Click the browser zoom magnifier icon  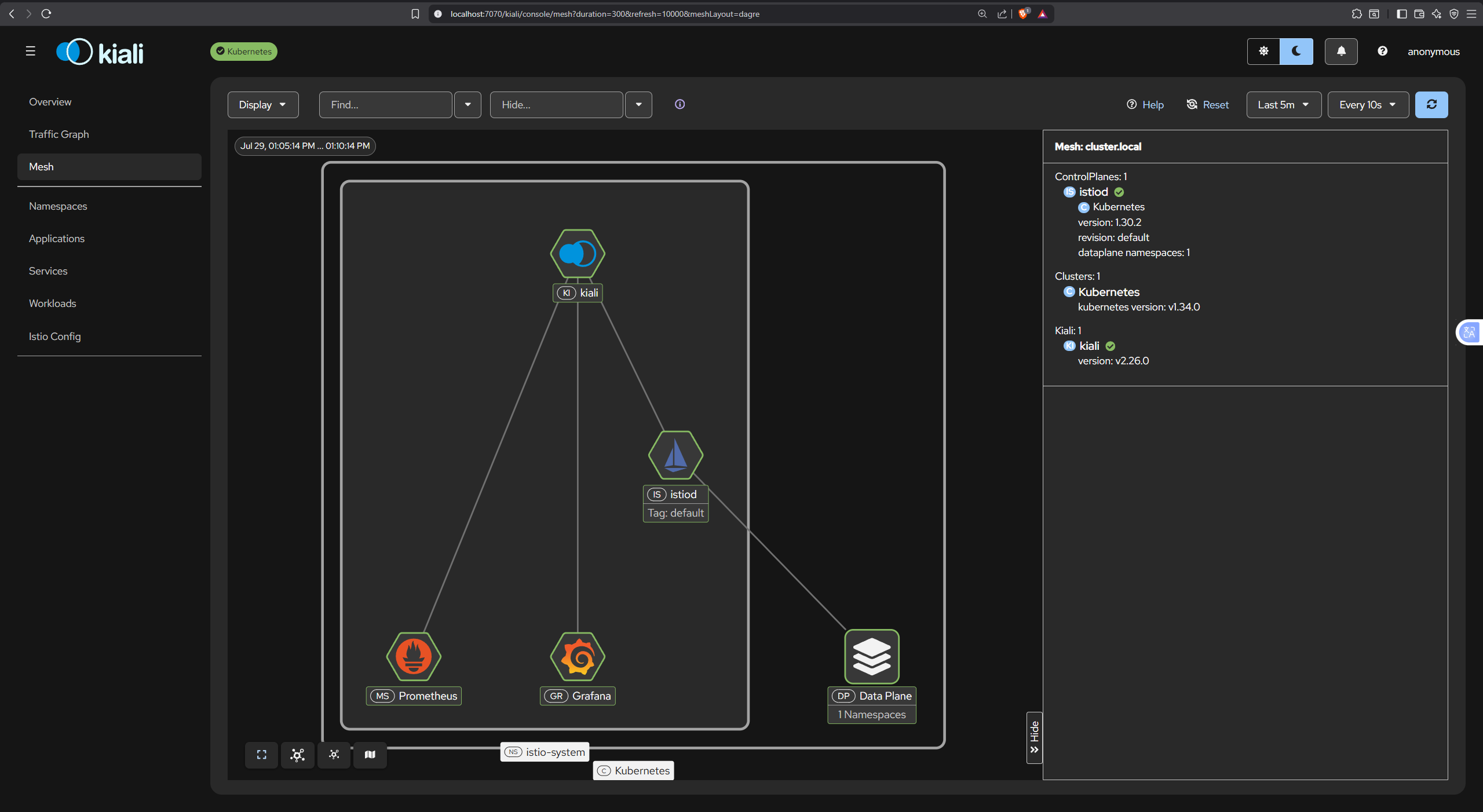982,14
